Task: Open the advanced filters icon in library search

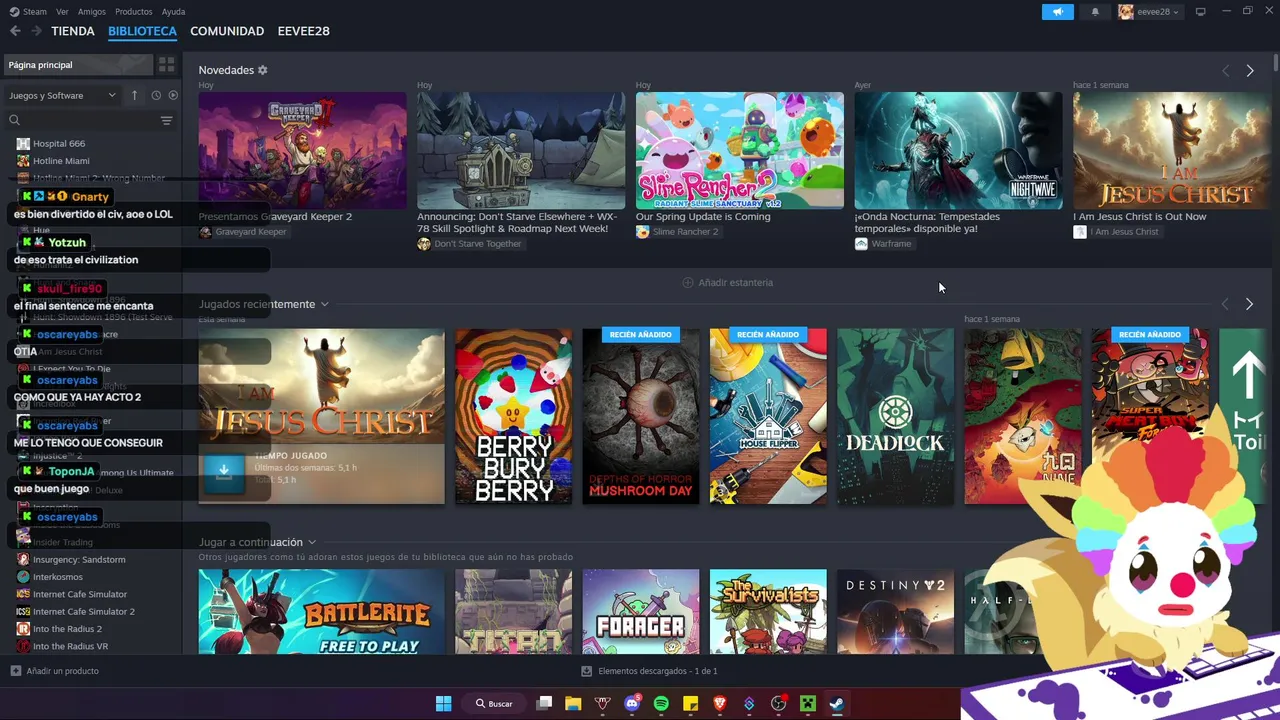Action: [x=166, y=120]
